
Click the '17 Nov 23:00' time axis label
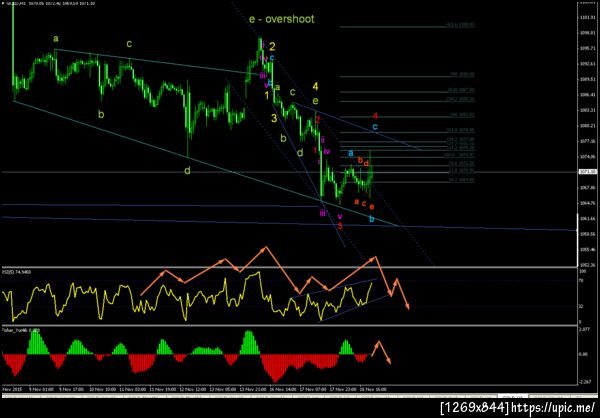coord(342,389)
